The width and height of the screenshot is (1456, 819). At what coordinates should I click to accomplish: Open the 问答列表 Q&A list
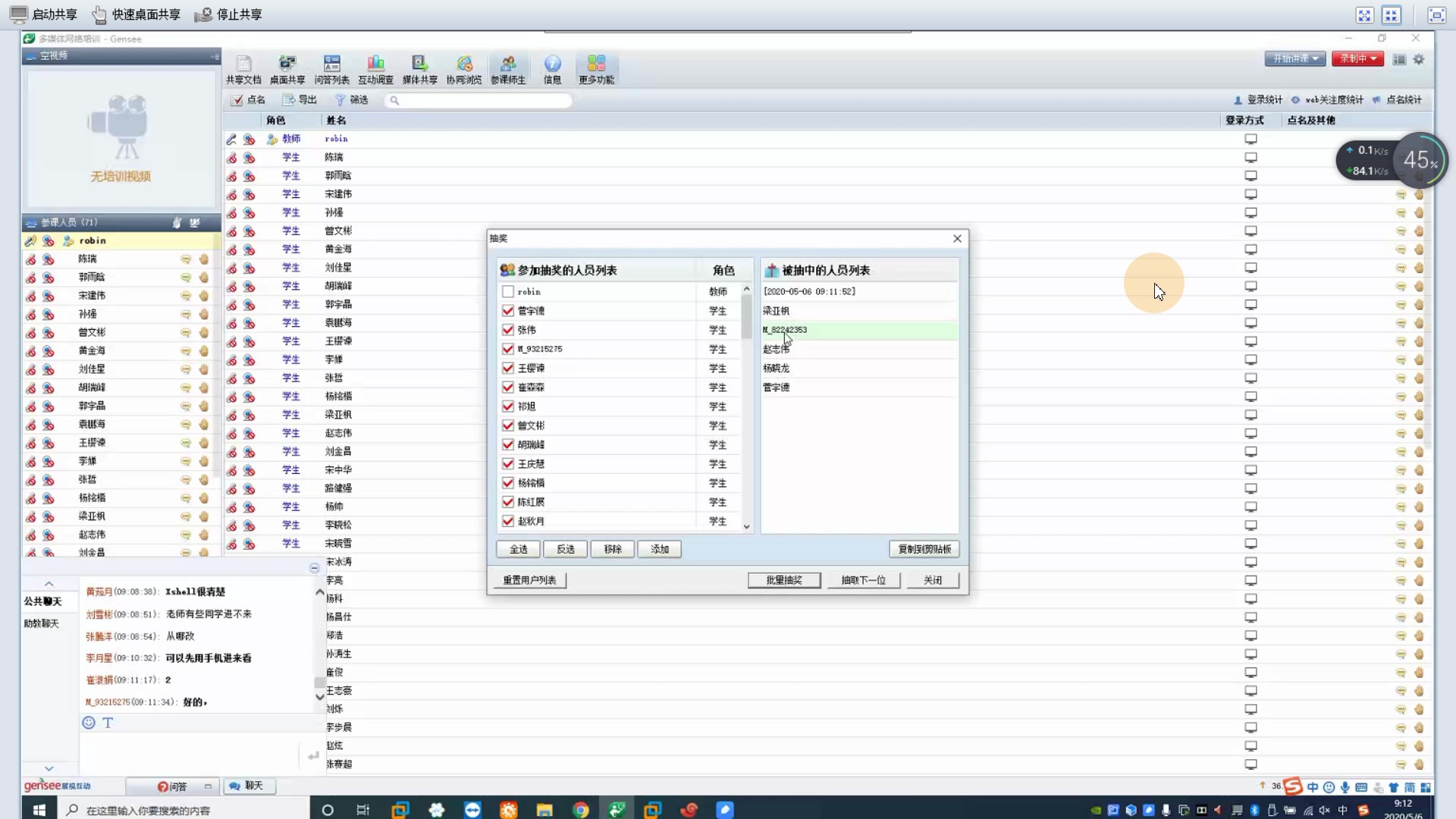[x=331, y=69]
